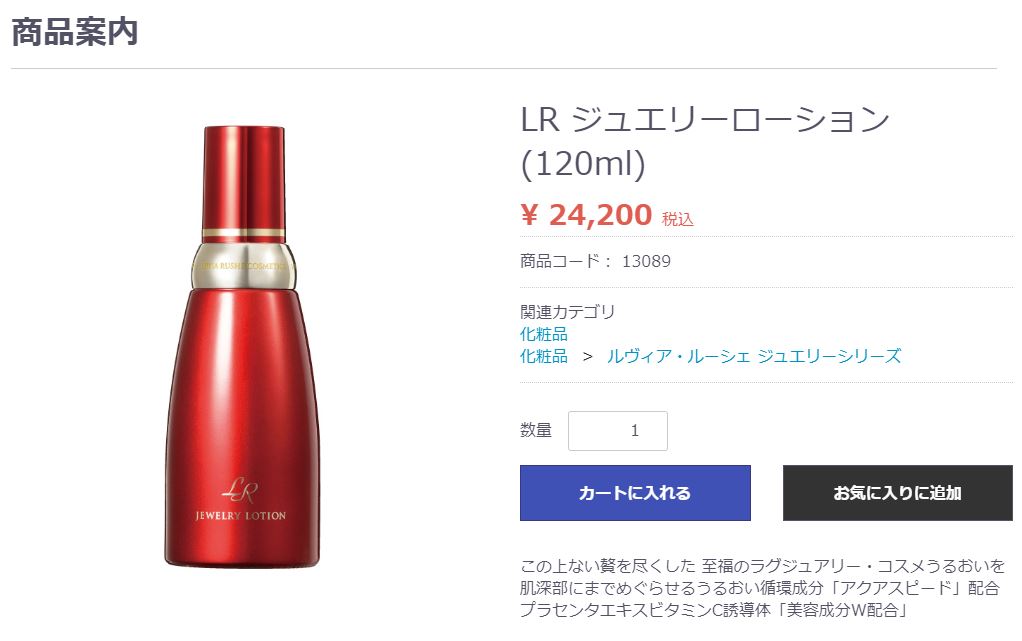Click the product code 13089
The image size is (1022, 641).
pyautogui.click(x=646, y=262)
